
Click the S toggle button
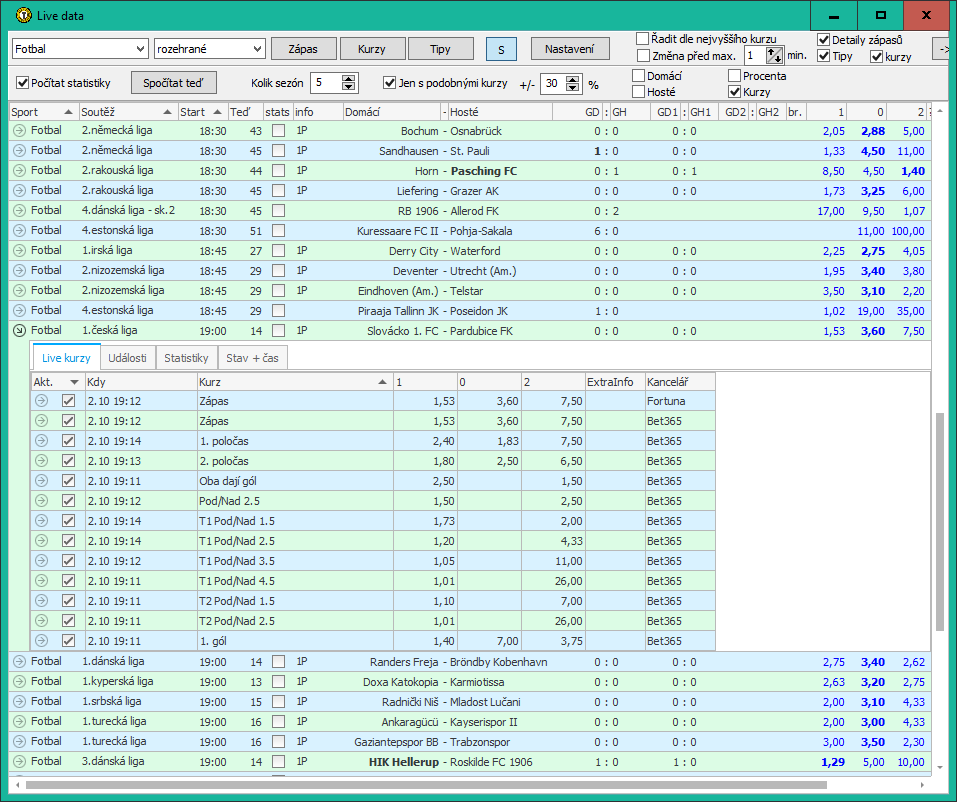pyautogui.click(x=501, y=49)
